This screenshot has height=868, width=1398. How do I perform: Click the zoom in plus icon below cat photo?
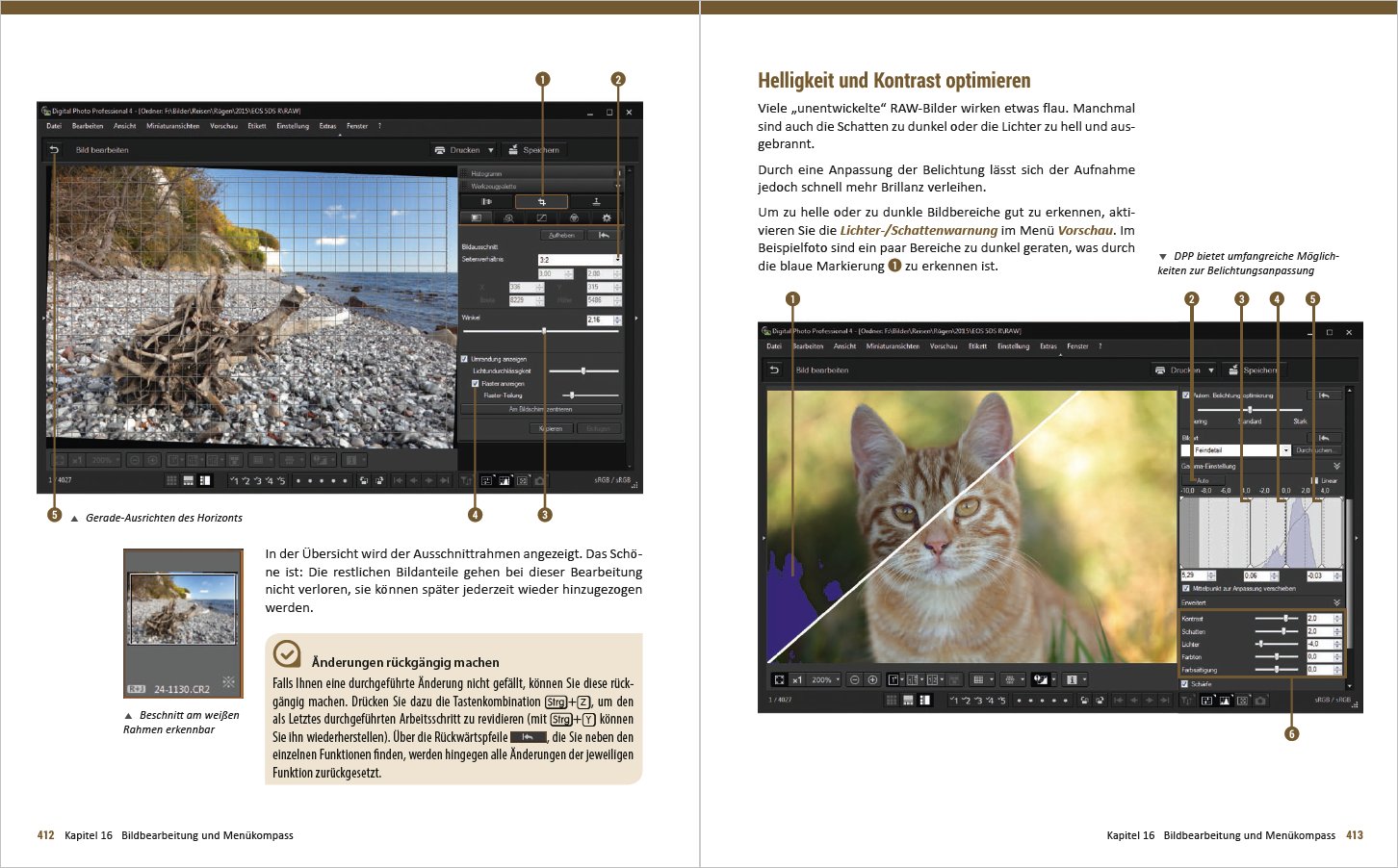[873, 679]
